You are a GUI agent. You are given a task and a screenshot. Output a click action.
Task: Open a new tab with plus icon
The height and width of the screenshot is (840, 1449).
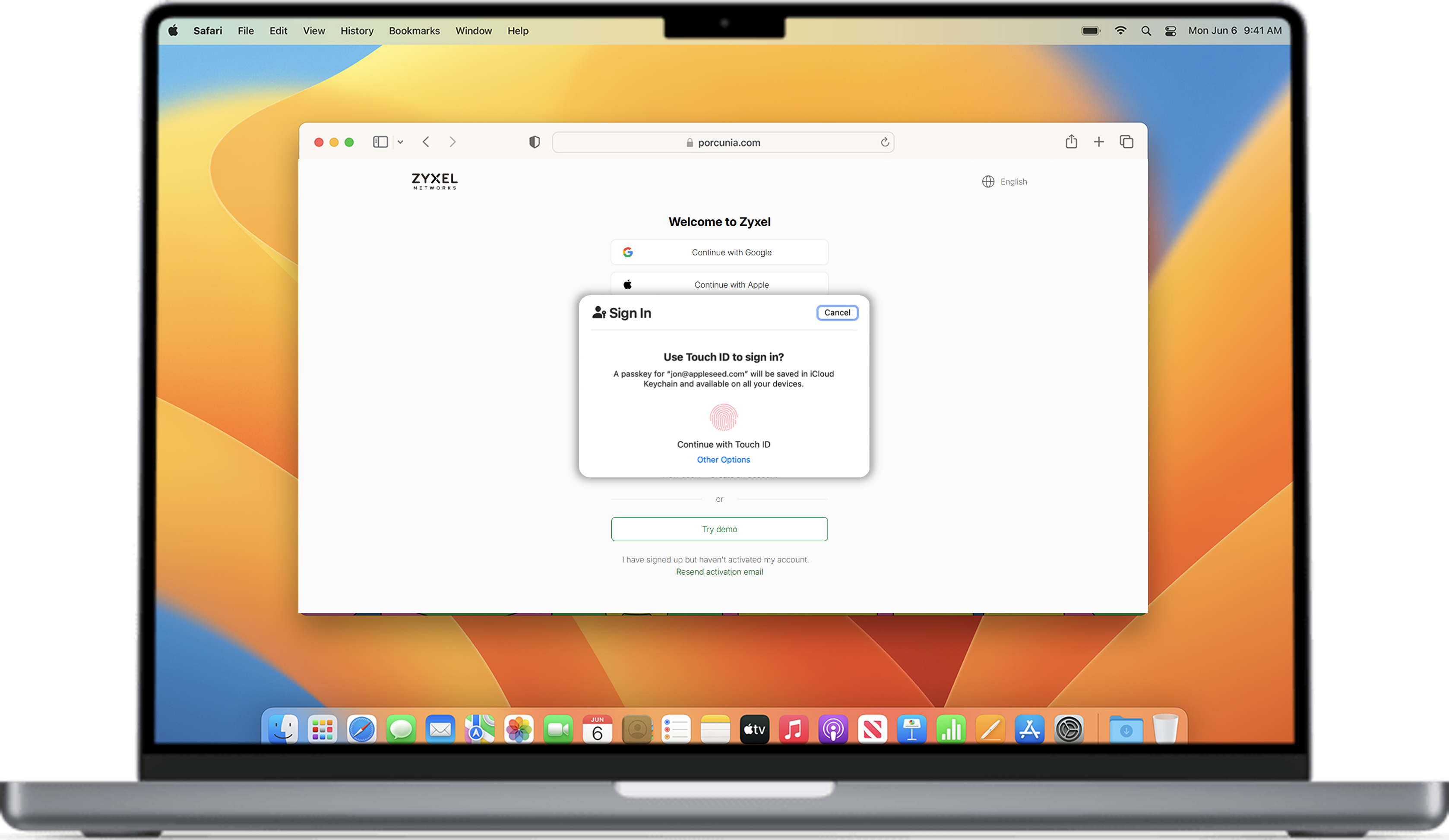coord(1098,142)
